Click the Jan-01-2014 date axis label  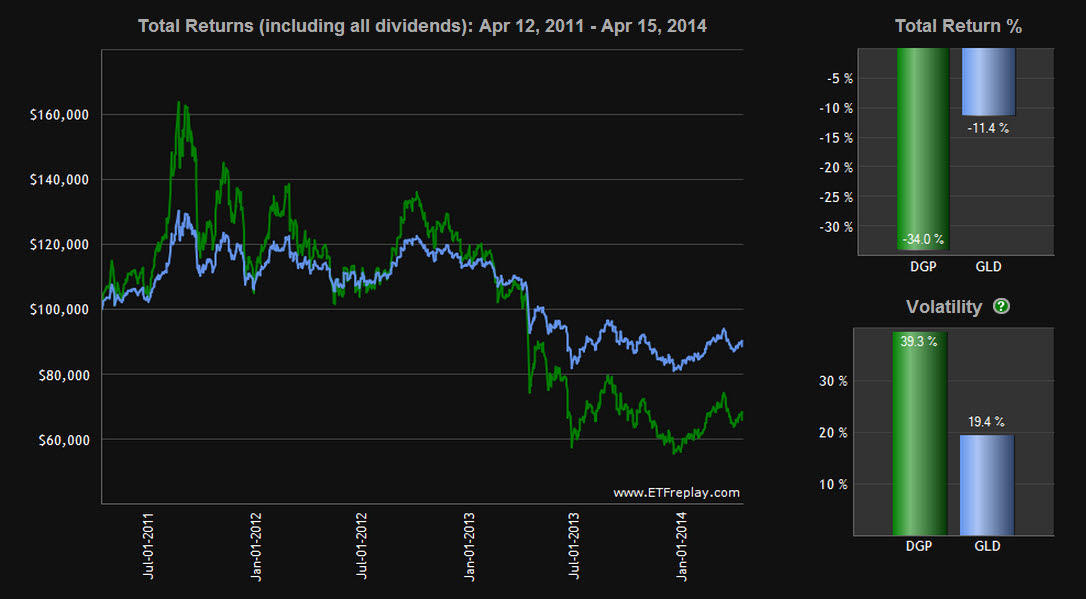tap(681, 546)
